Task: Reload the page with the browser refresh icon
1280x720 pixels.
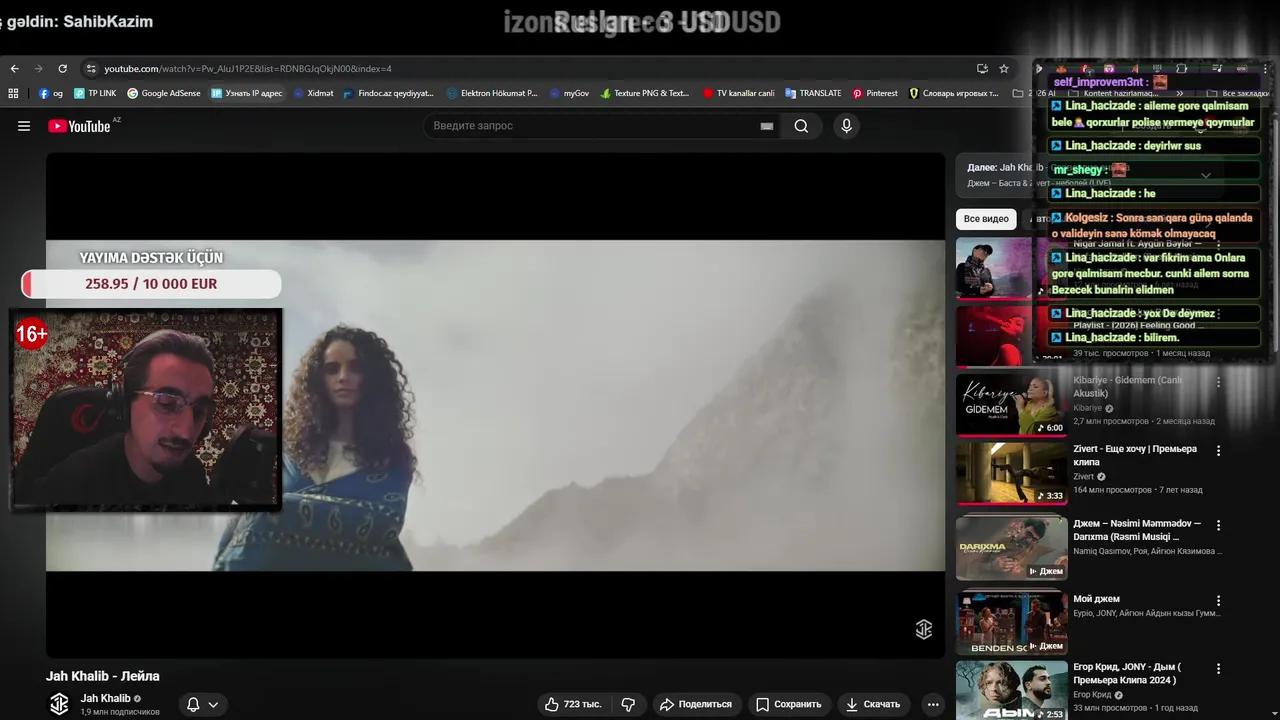Action: coord(62,69)
